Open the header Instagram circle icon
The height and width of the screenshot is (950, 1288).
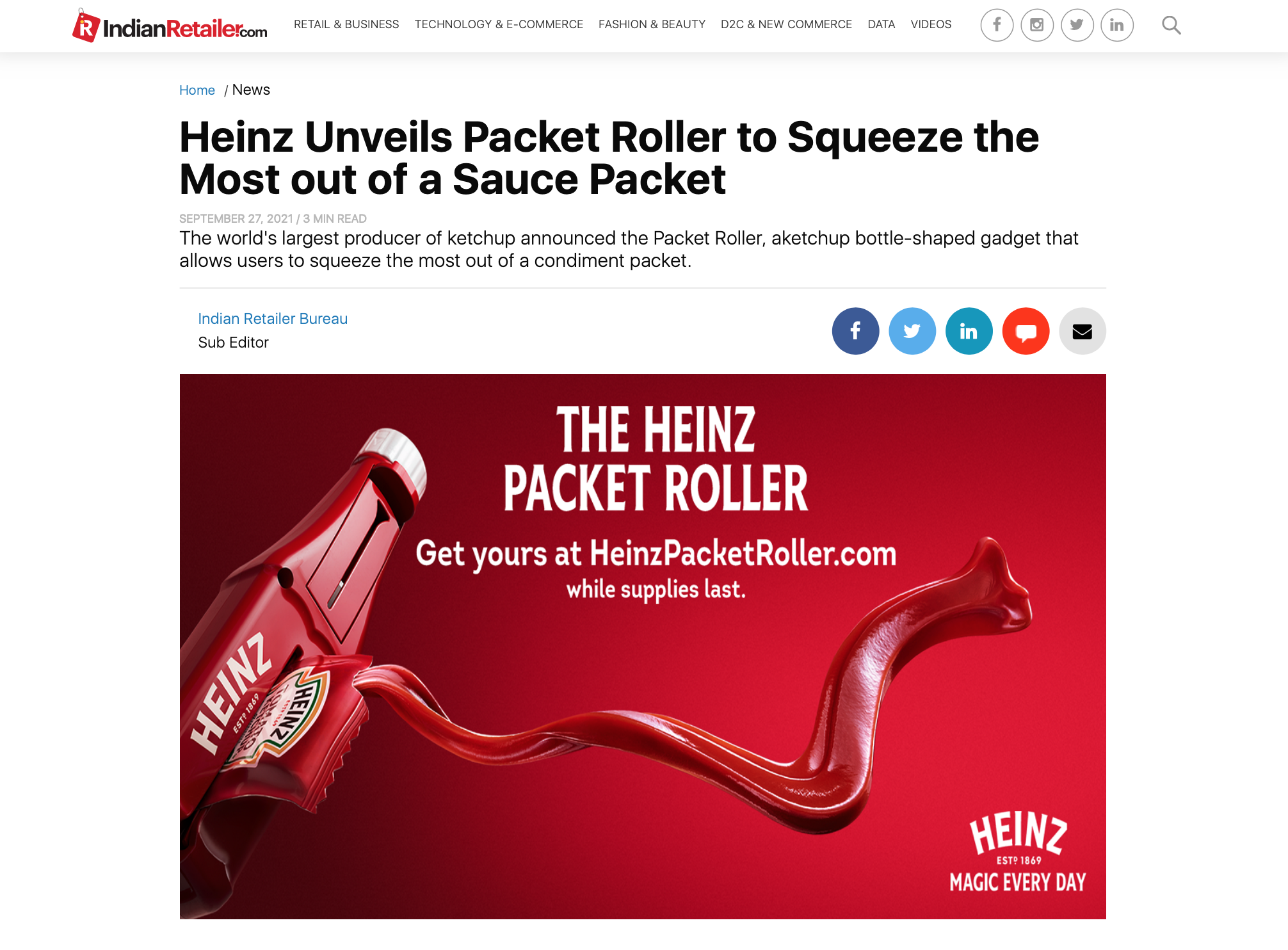point(1037,25)
